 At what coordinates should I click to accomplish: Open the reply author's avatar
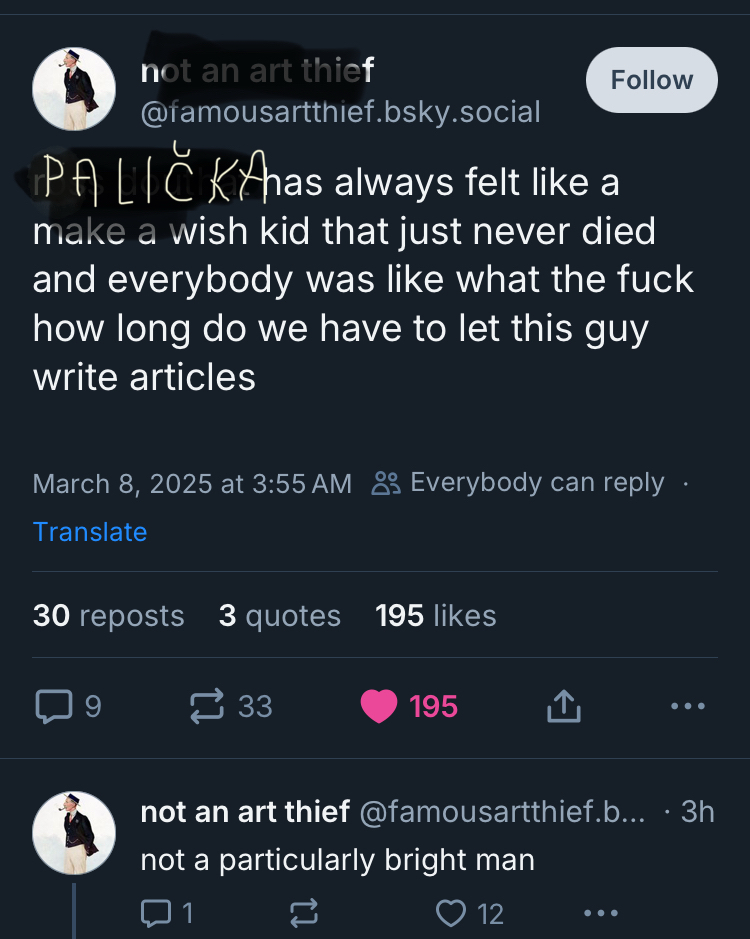75,833
